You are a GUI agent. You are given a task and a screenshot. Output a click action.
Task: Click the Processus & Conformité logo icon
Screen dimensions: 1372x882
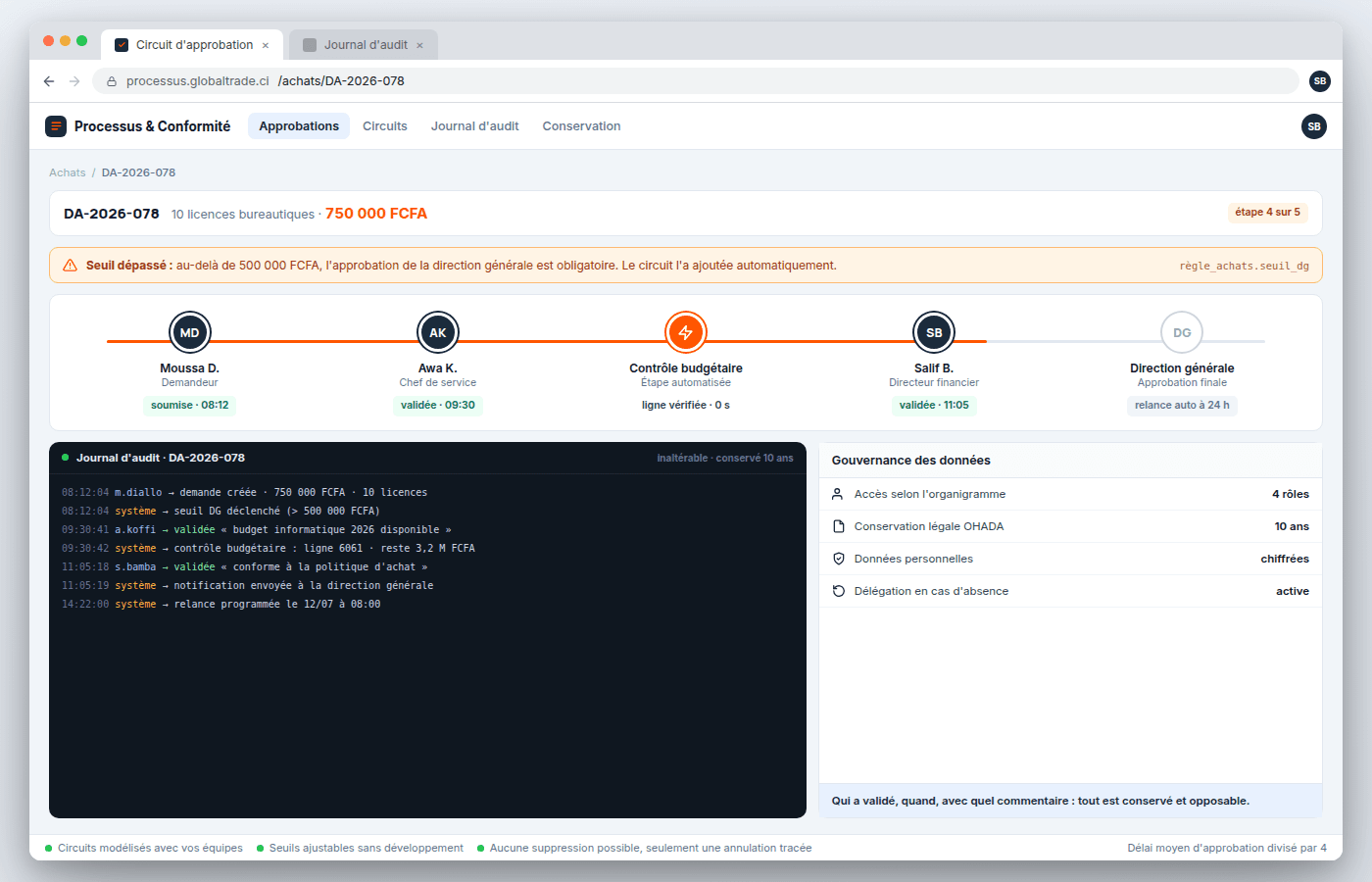point(56,126)
